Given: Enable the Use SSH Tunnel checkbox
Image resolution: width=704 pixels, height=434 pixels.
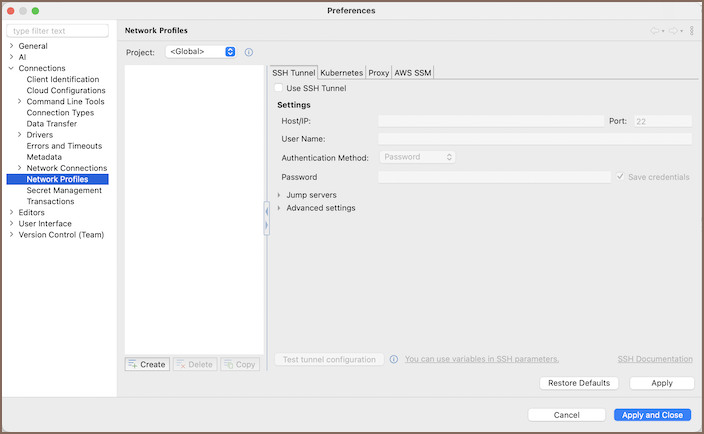Looking at the screenshot, I should (278, 88).
